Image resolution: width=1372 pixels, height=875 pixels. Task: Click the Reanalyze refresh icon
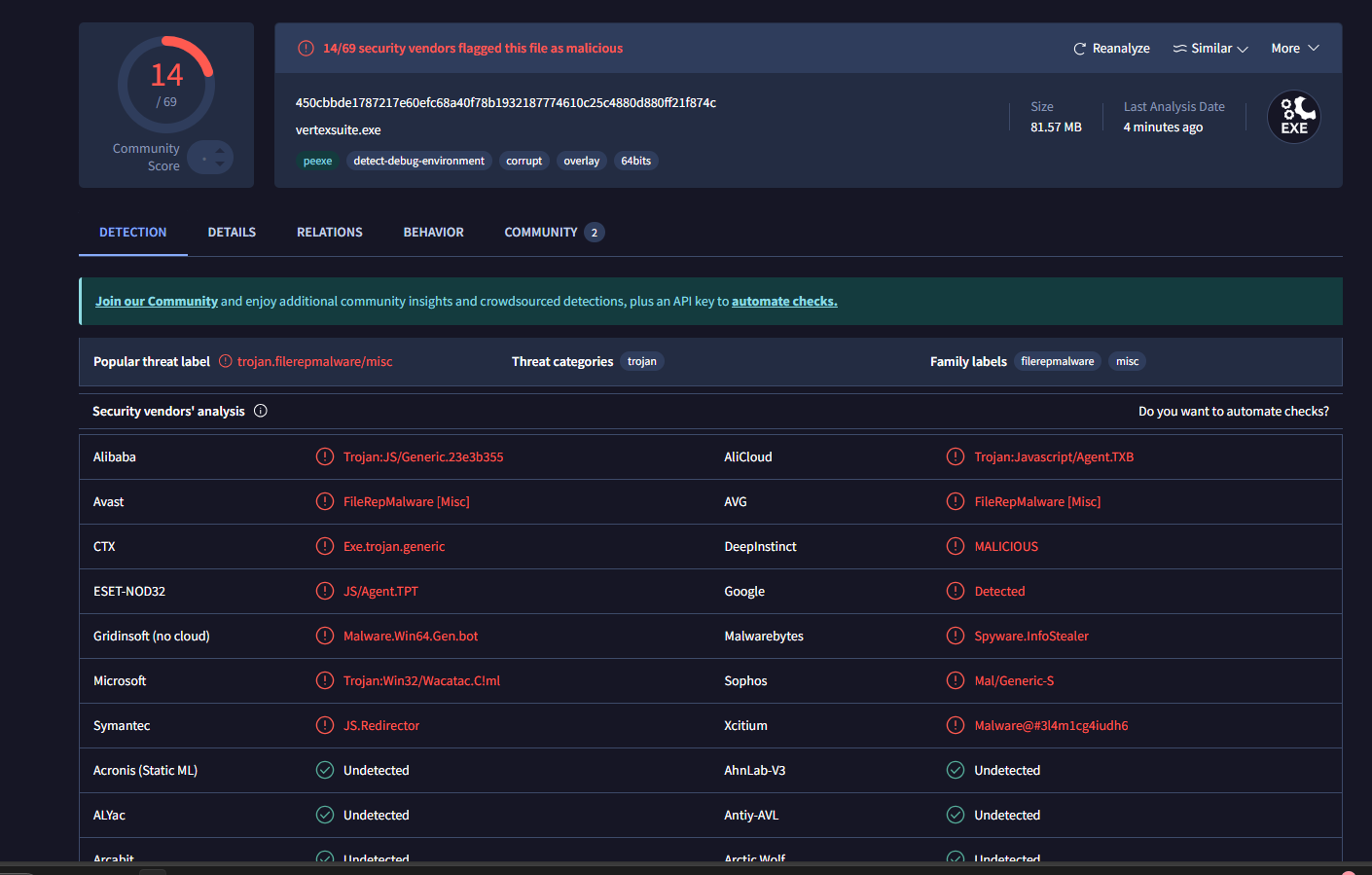[1079, 49]
